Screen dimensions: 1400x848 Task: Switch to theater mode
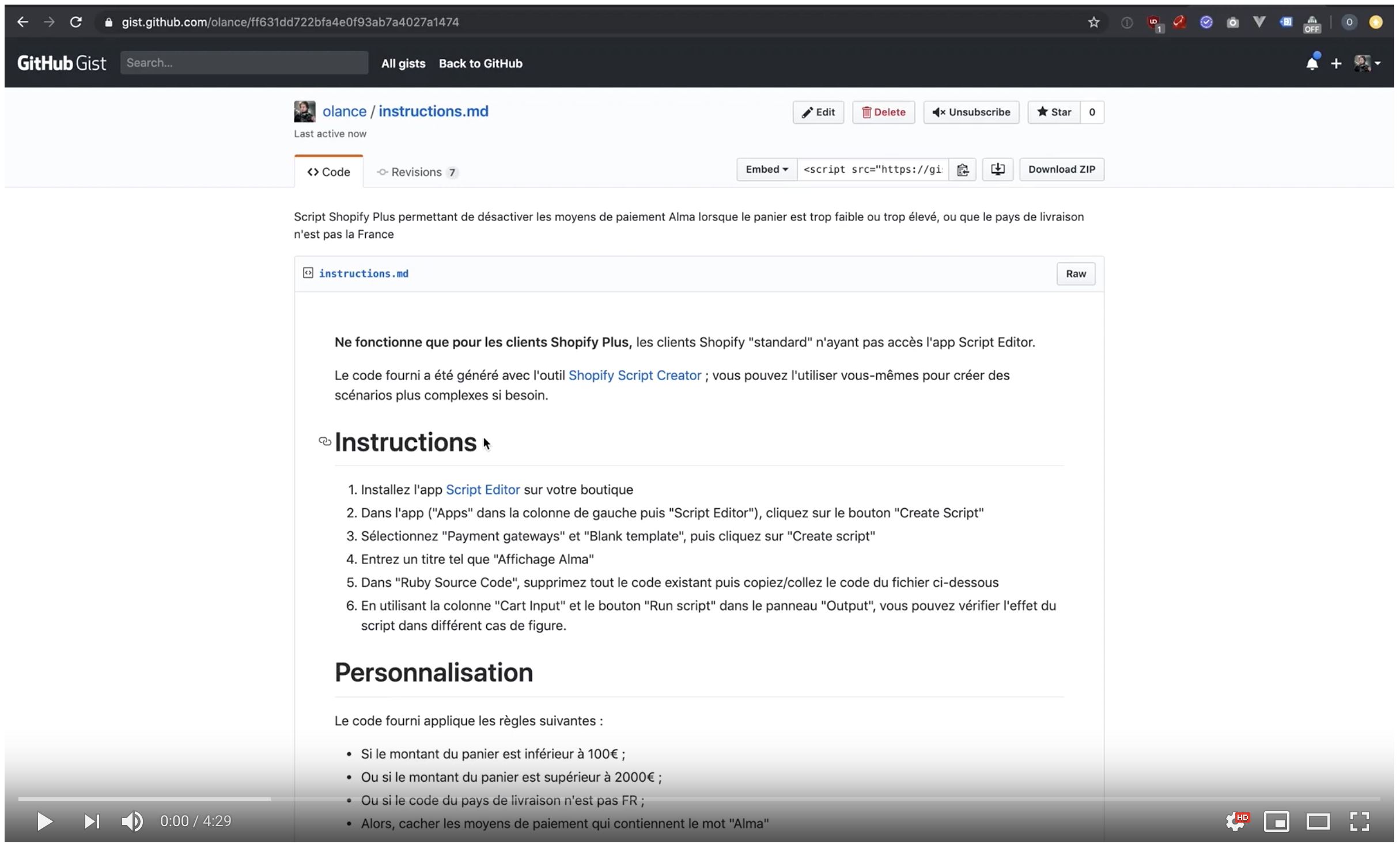[x=1318, y=821]
